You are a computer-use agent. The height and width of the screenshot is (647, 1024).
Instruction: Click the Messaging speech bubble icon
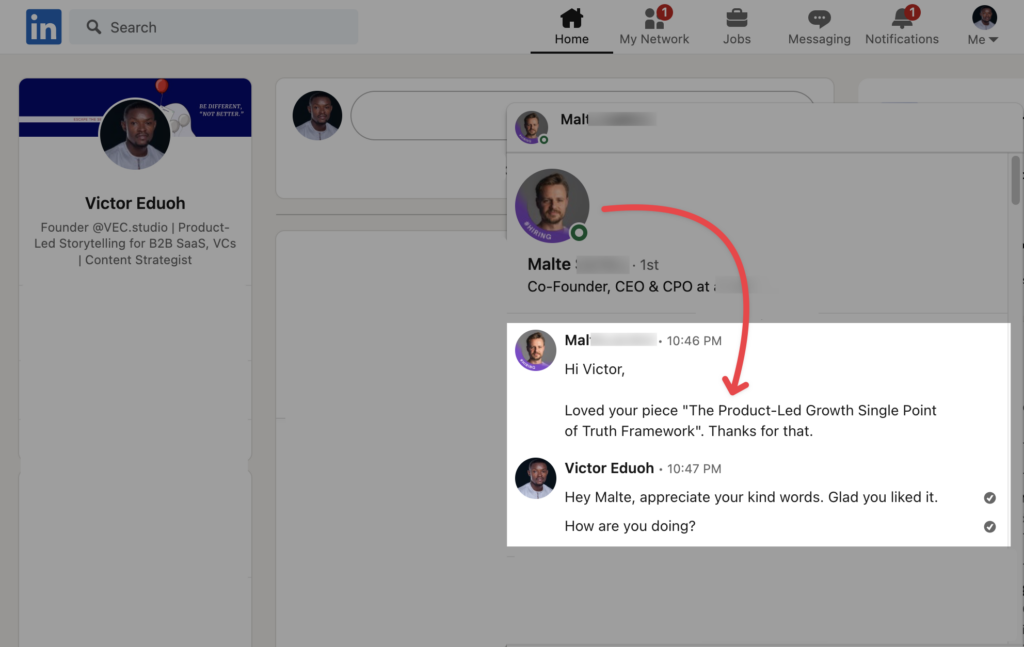click(819, 18)
